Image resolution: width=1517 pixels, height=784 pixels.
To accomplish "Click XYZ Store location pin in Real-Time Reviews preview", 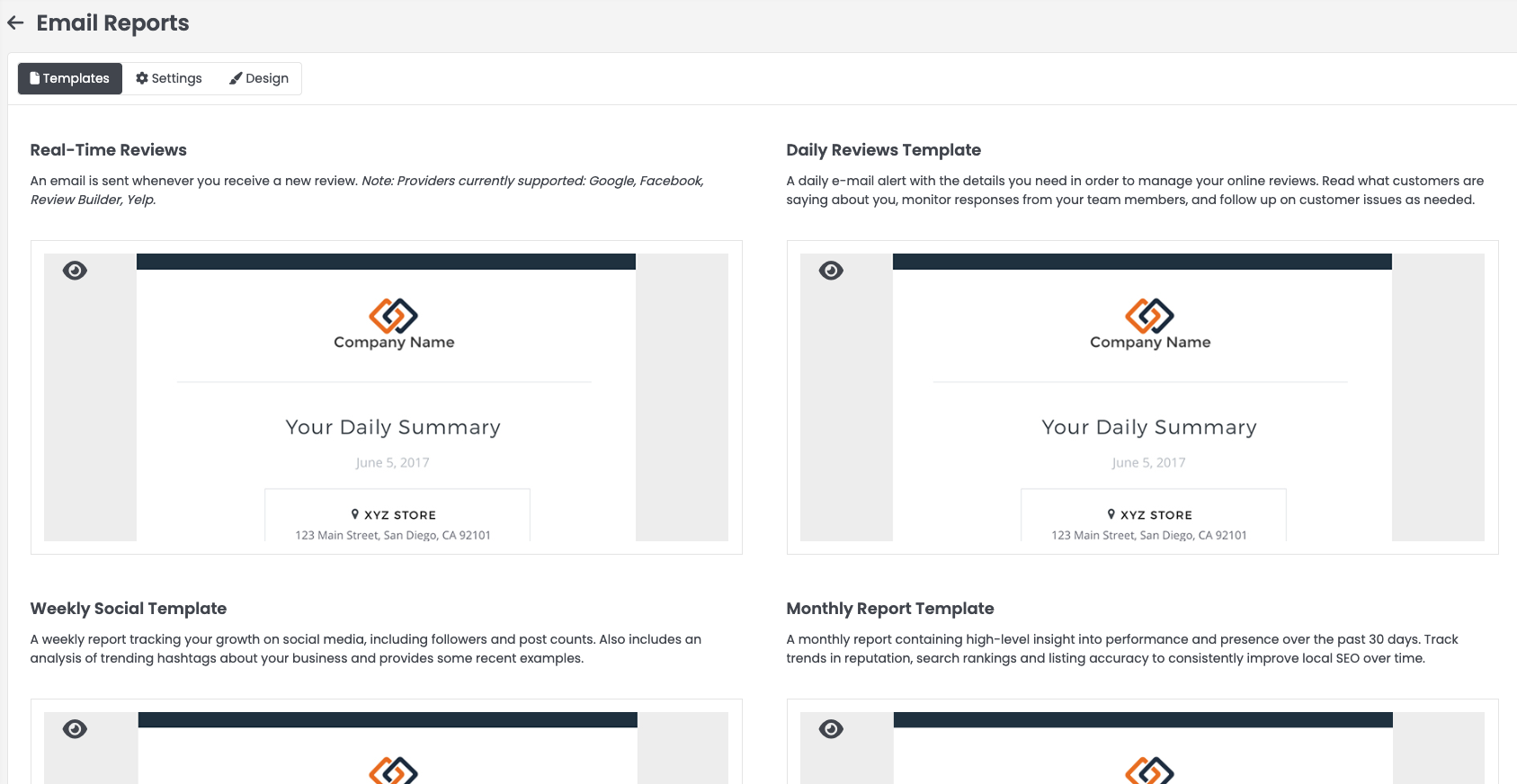I will pos(355,514).
